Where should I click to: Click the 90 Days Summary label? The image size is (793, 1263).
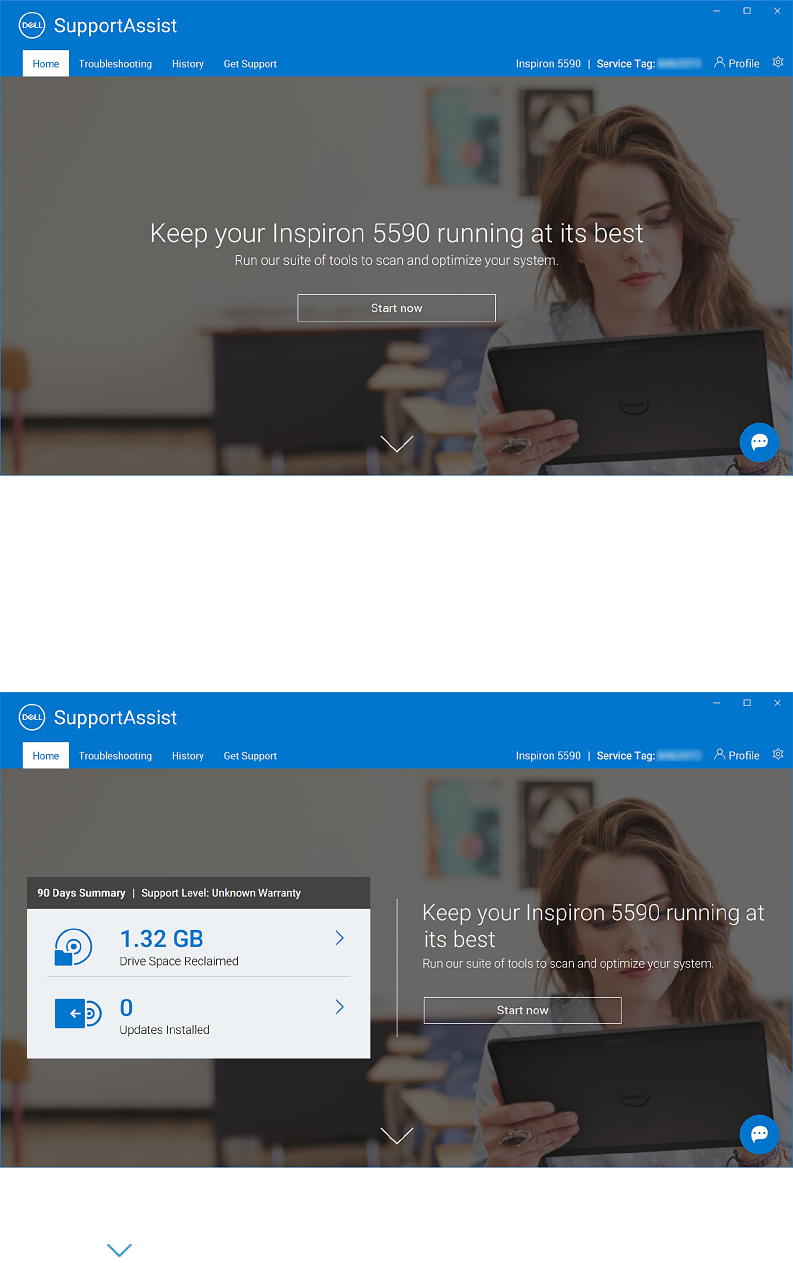tap(81, 893)
